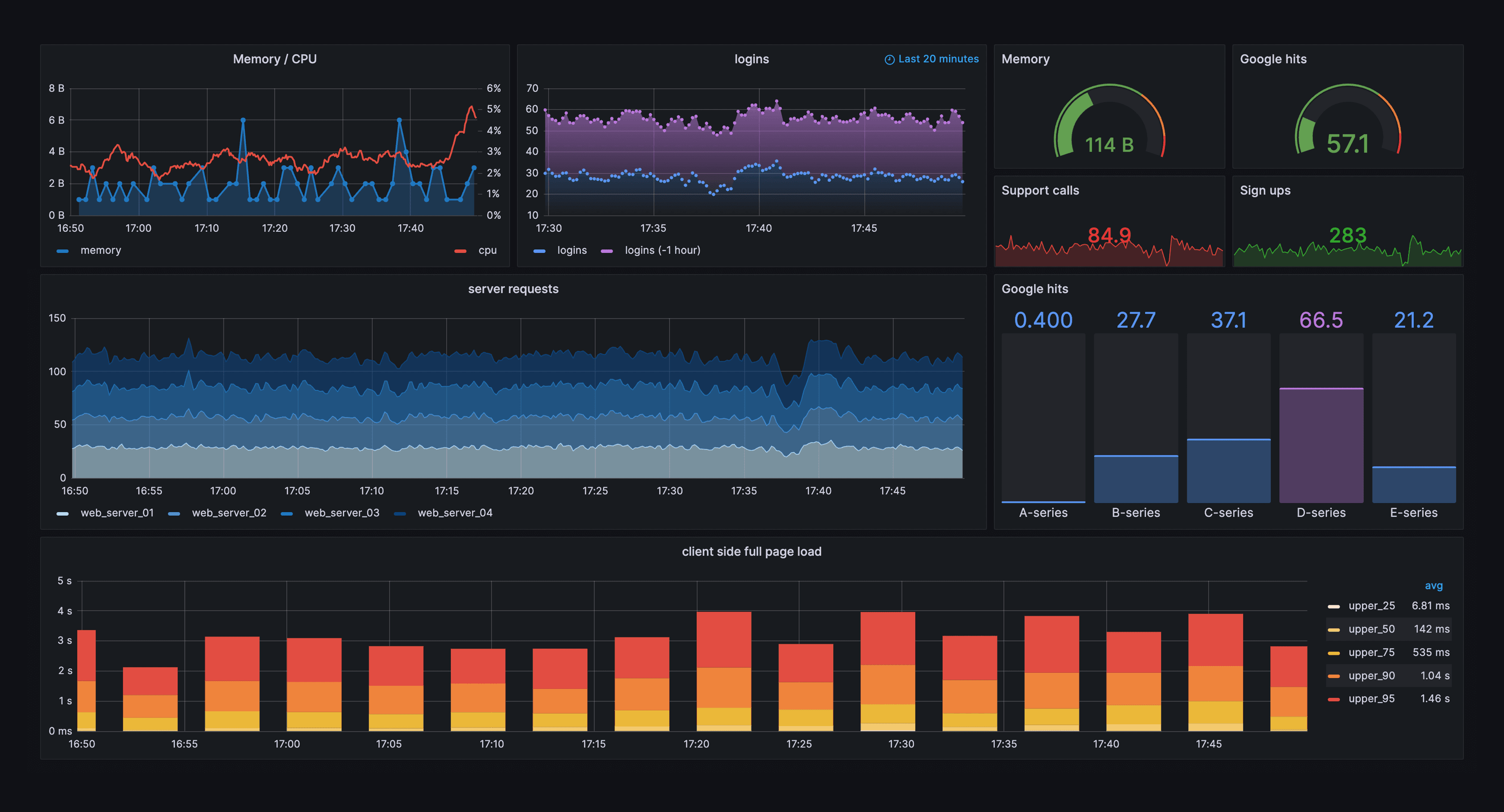1504x812 pixels.
Task: Open the Support calls panel title
Action: pyautogui.click(x=1040, y=190)
